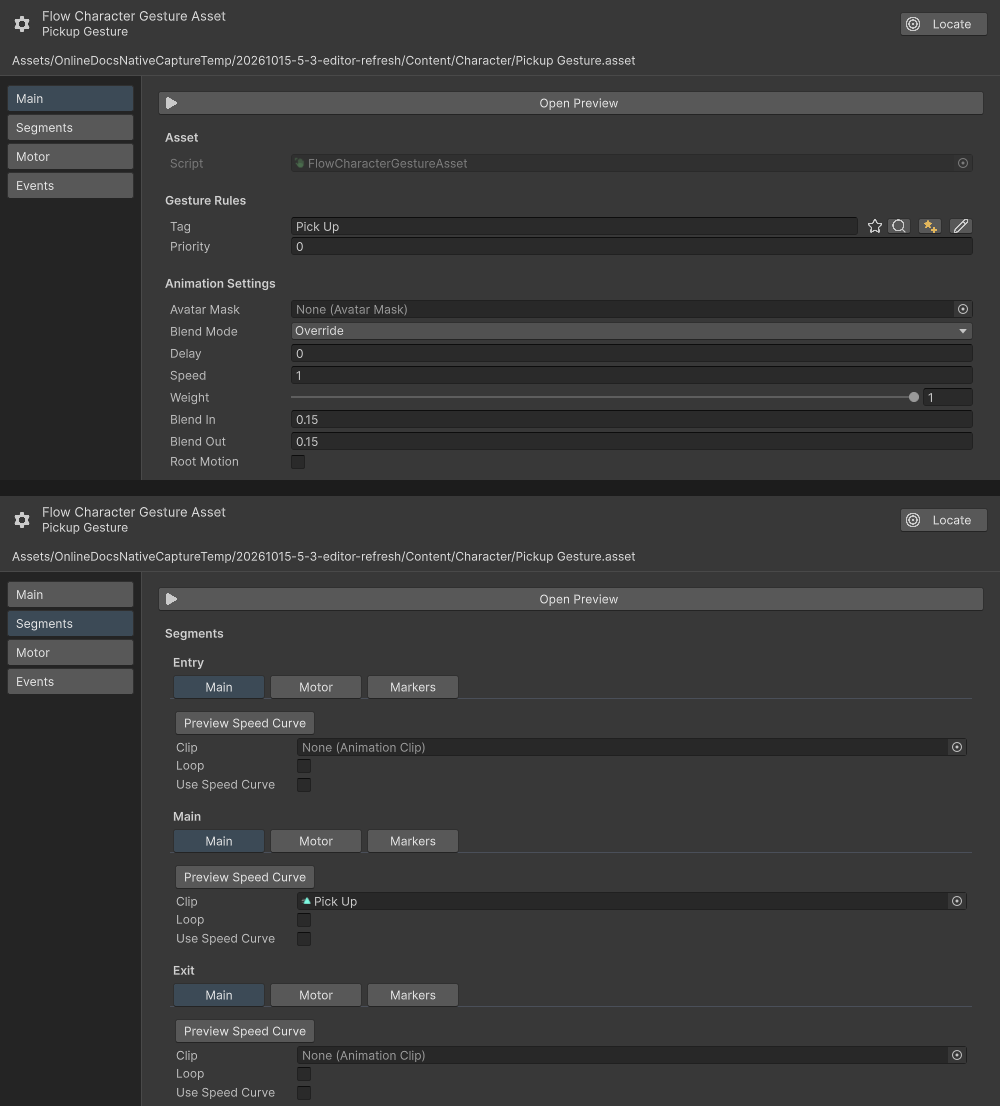Click the Blend In value field
The image size is (1000, 1106).
632,419
